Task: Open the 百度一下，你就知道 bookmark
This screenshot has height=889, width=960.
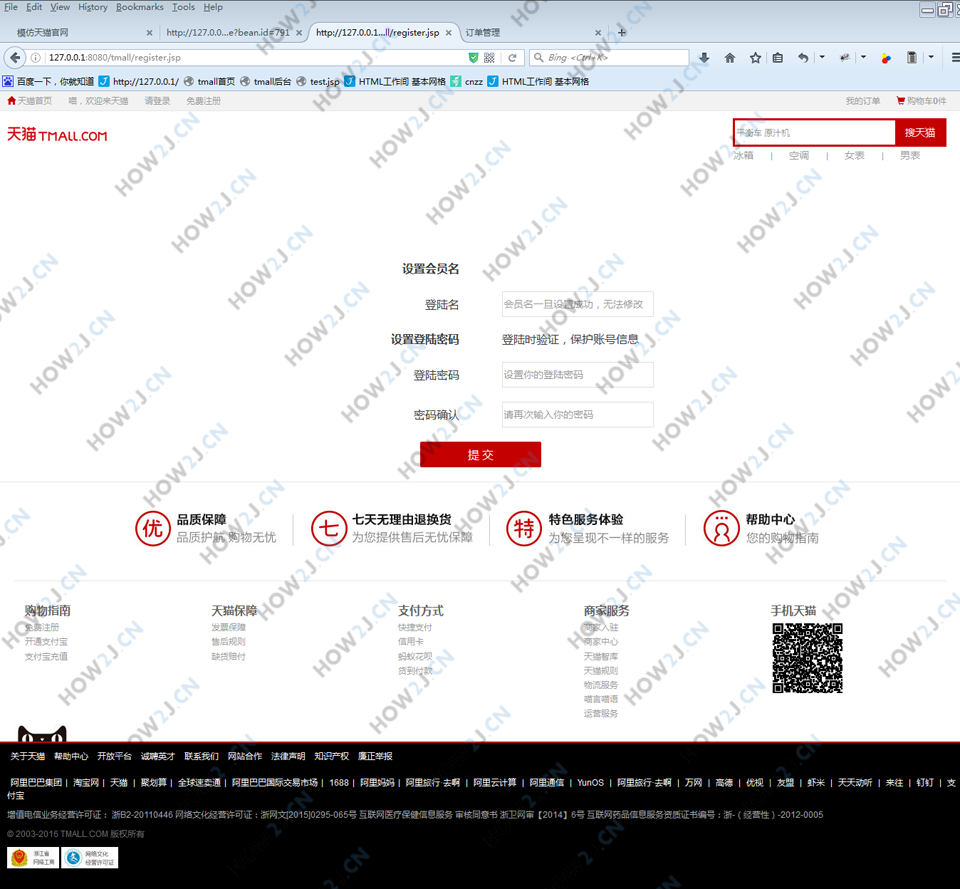Action: click(49, 81)
